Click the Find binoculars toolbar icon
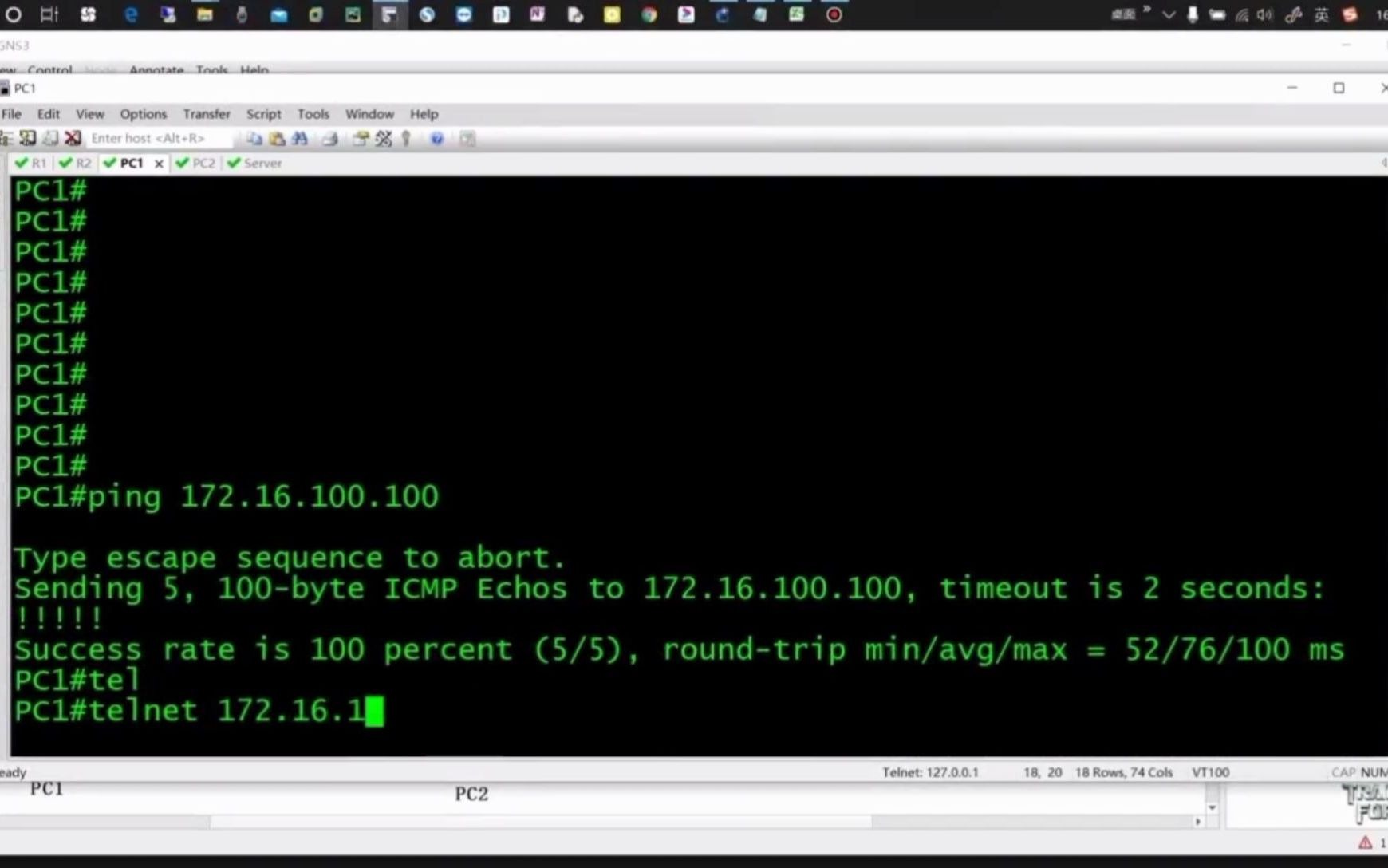The image size is (1388, 868). 300,139
